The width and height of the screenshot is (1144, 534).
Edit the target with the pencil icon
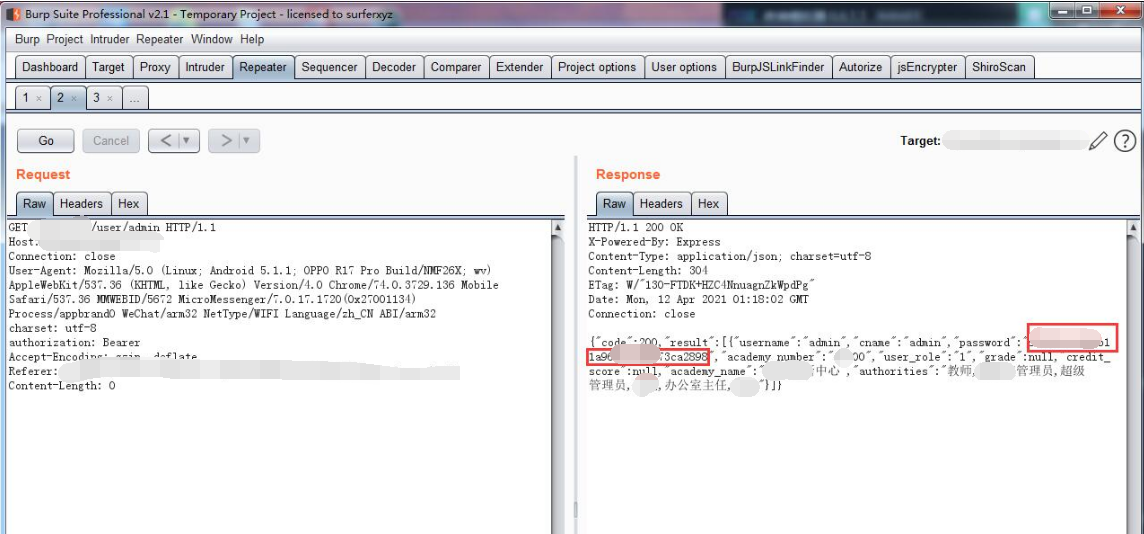pos(1098,141)
